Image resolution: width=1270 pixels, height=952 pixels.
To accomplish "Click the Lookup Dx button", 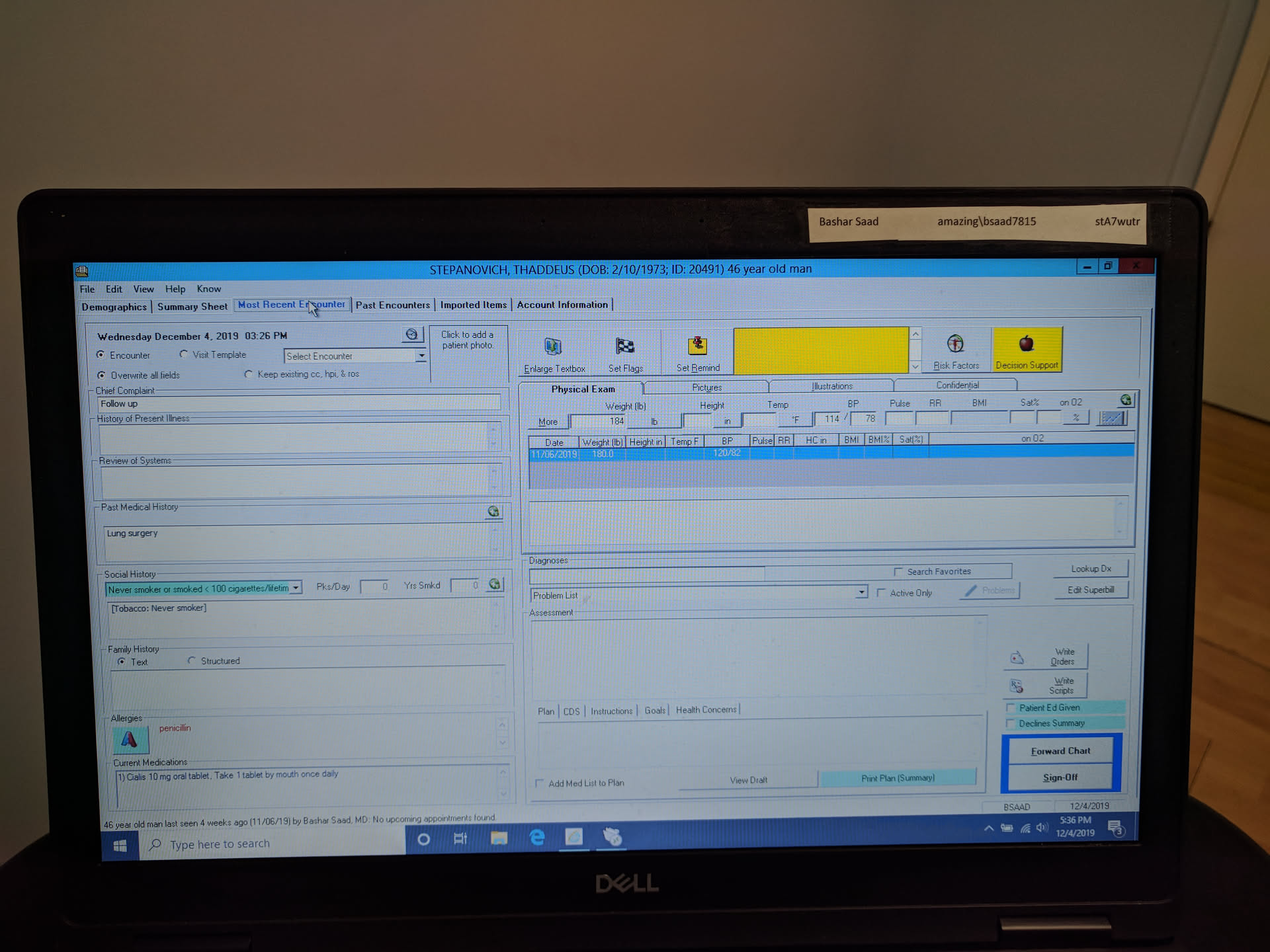I will (1091, 569).
